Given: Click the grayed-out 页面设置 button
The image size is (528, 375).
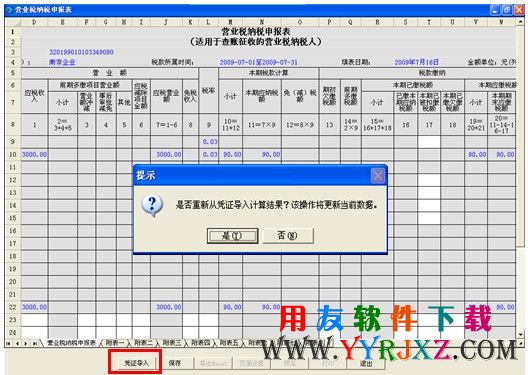Looking at the screenshot, I should (251, 363).
